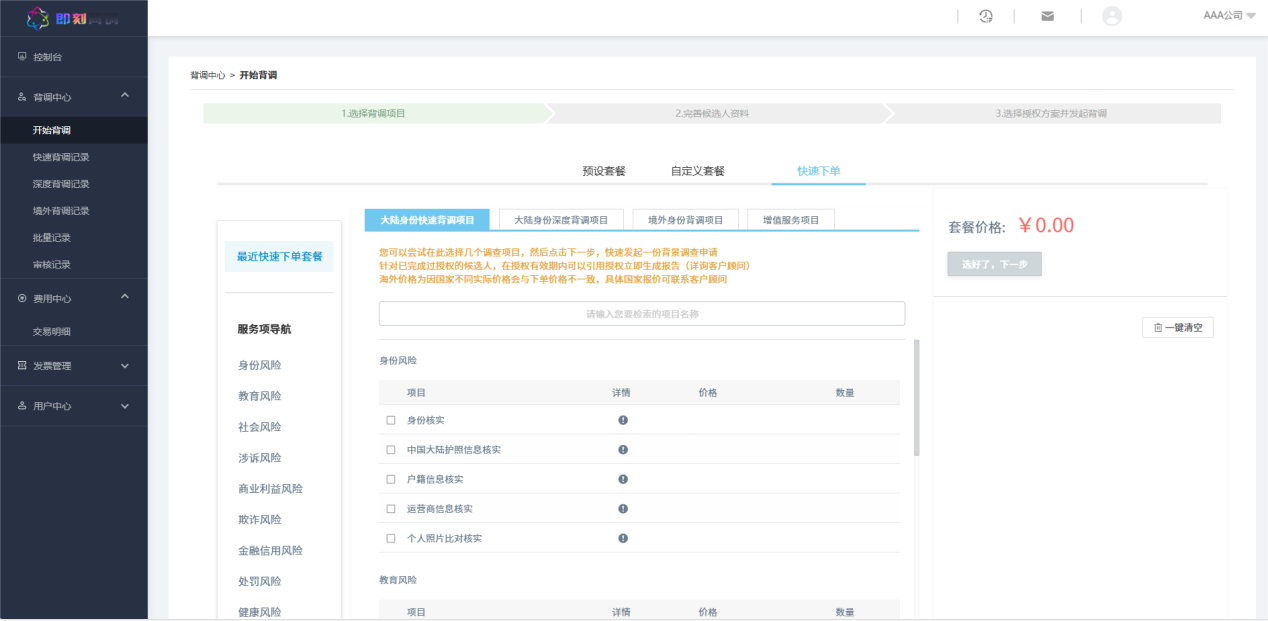
Task: Select the 大陆身份深度背调项目 tab
Action: [561, 220]
